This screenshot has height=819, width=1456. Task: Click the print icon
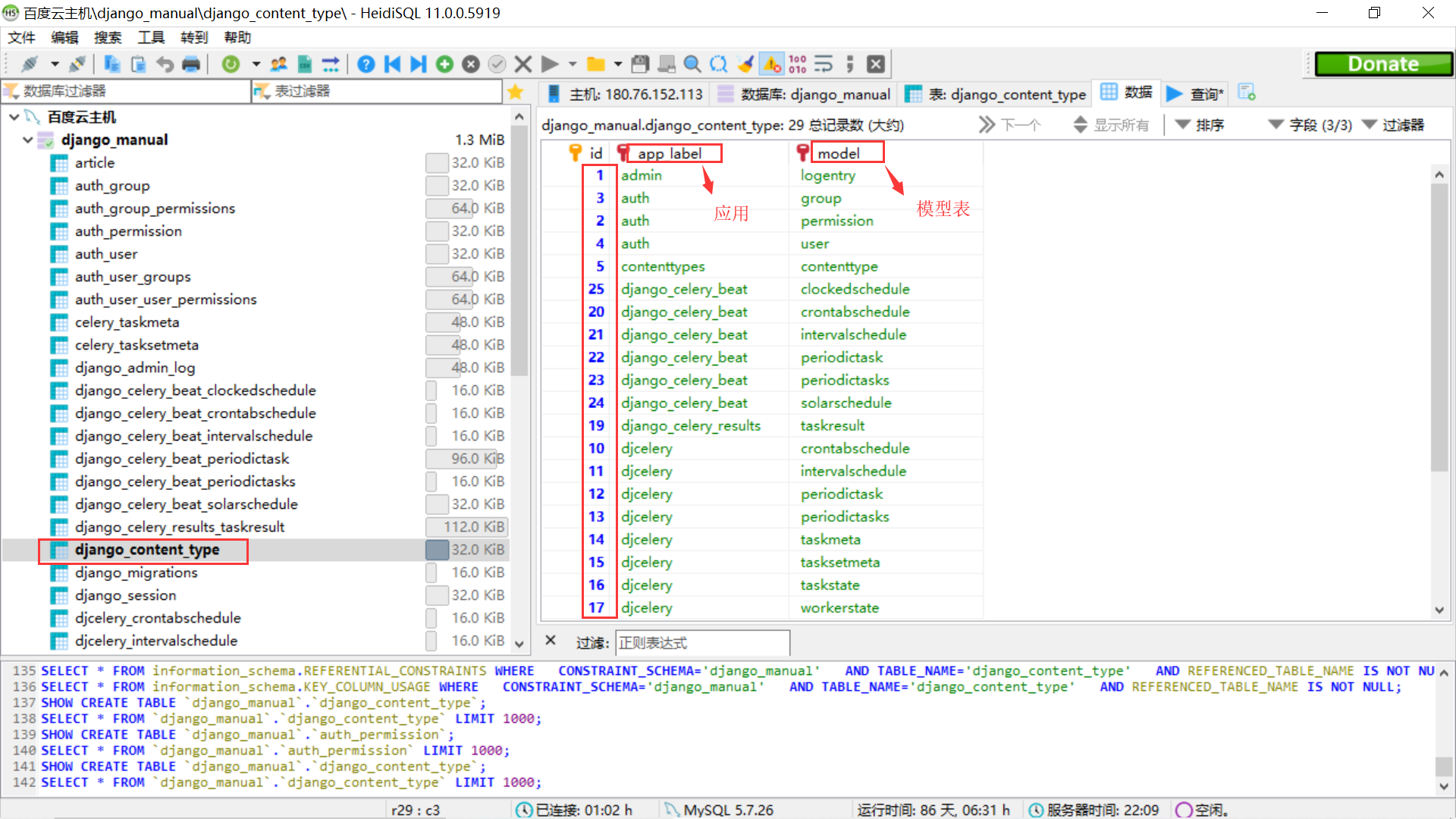191,64
